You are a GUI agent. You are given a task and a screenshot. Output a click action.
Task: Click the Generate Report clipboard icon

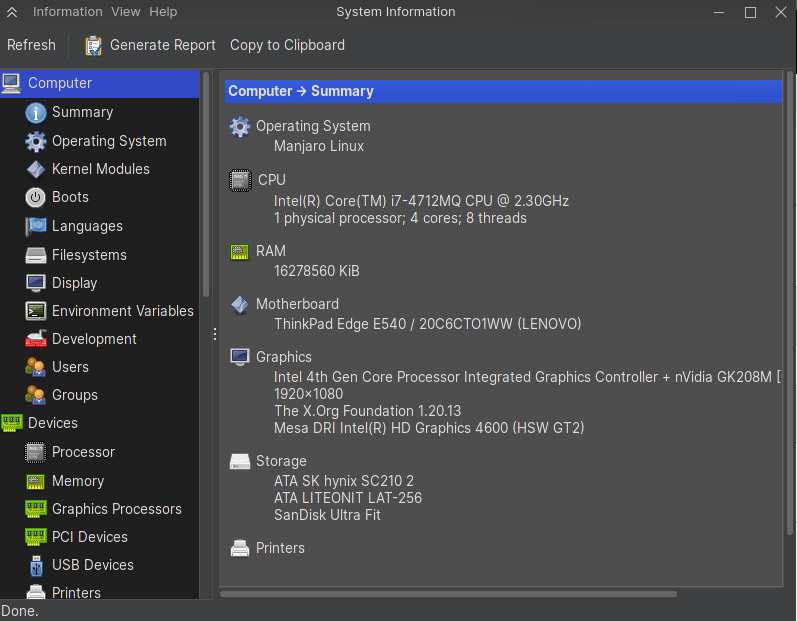point(94,46)
